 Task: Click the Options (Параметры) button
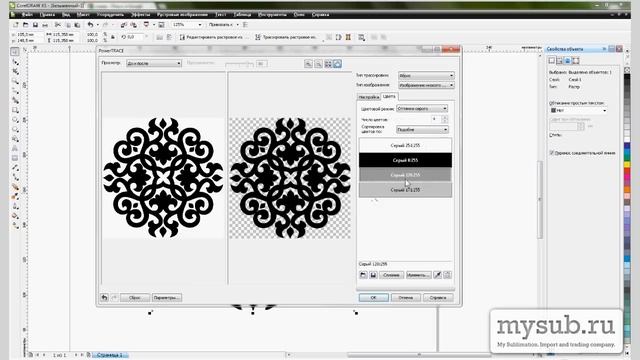[167, 298]
